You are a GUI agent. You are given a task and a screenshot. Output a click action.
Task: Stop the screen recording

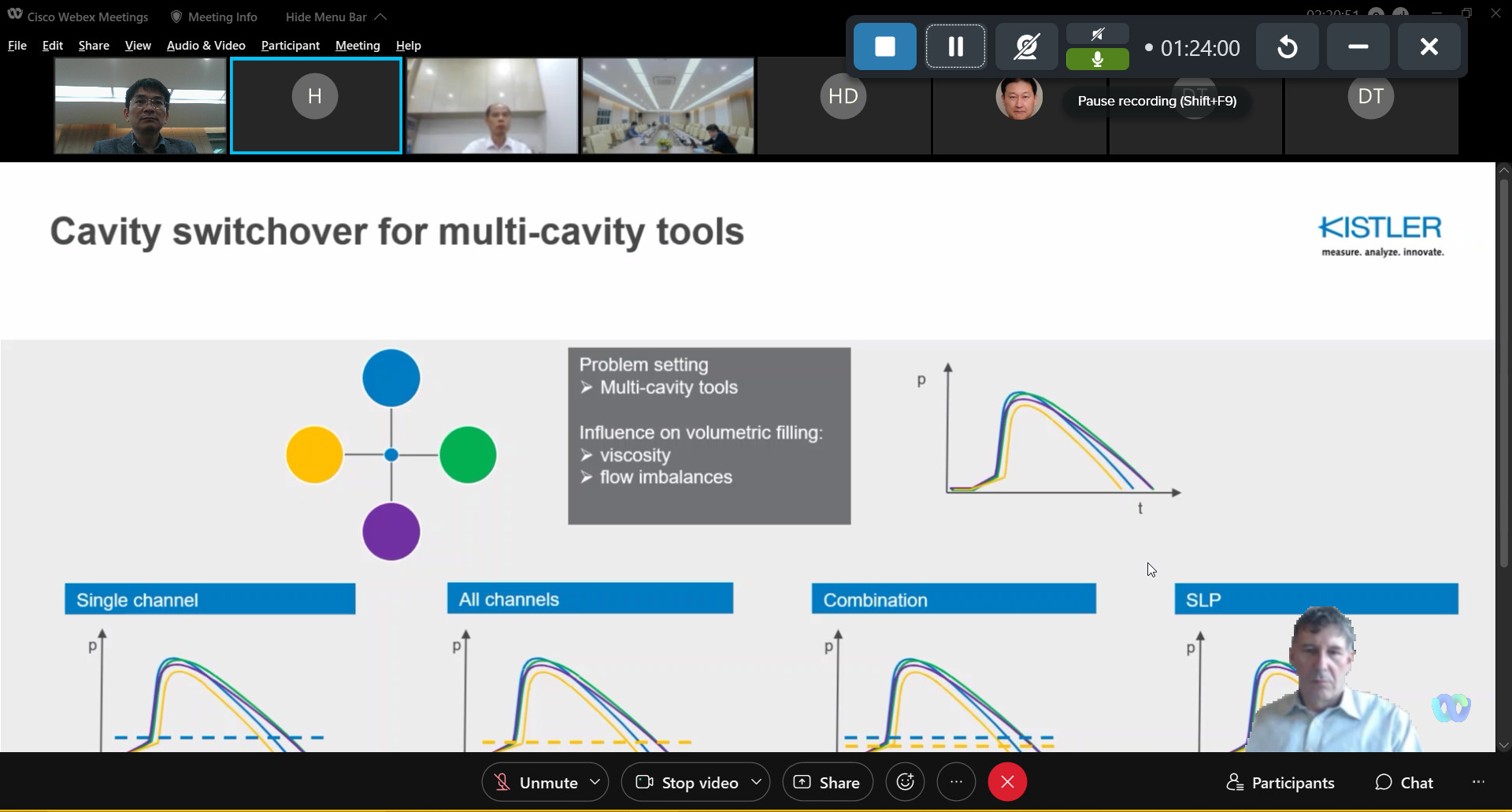pos(884,47)
